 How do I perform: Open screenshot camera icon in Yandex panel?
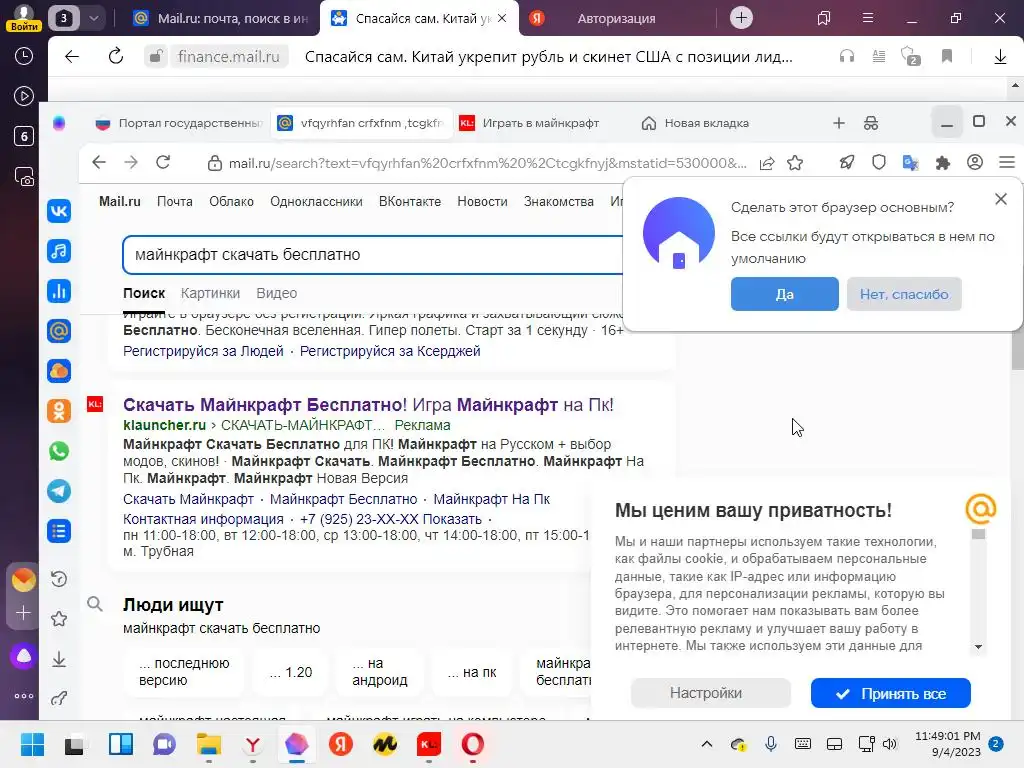pyautogui.click(x=24, y=177)
